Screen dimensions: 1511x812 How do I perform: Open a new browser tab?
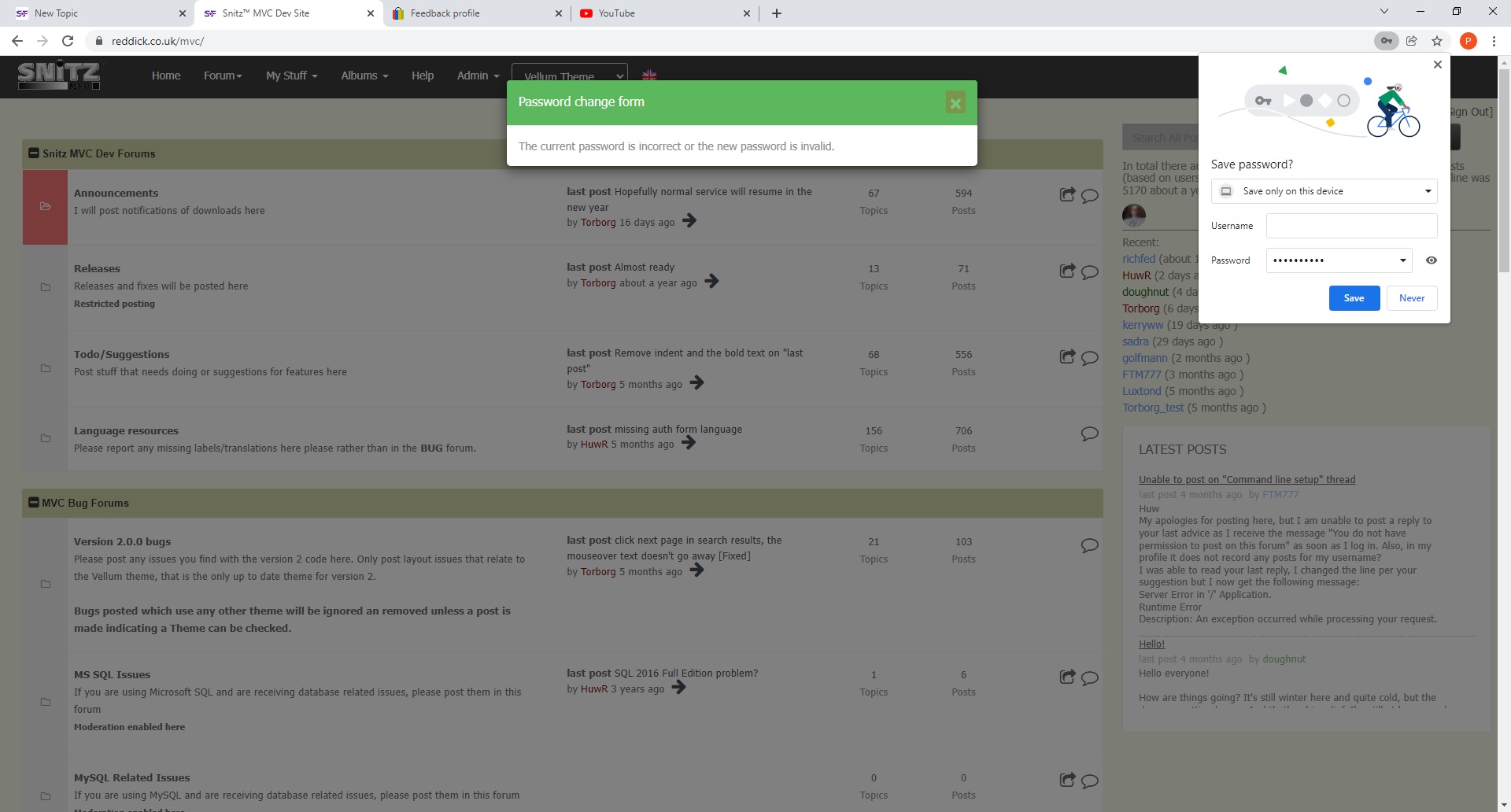tap(776, 13)
